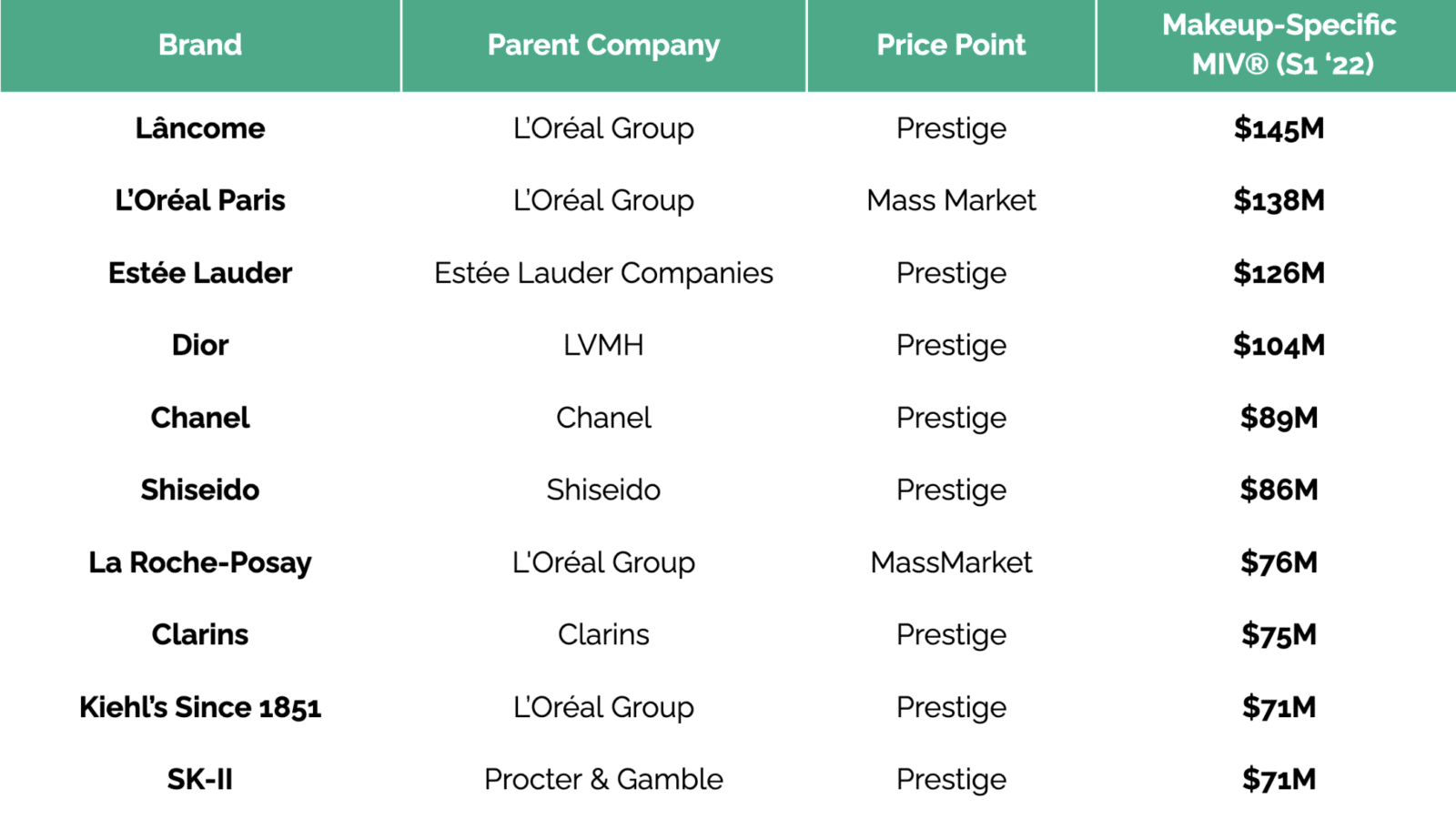Select the MassMarket cell for La Roche-Posay
The height and width of the screenshot is (819, 1456).
pos(951,562)
